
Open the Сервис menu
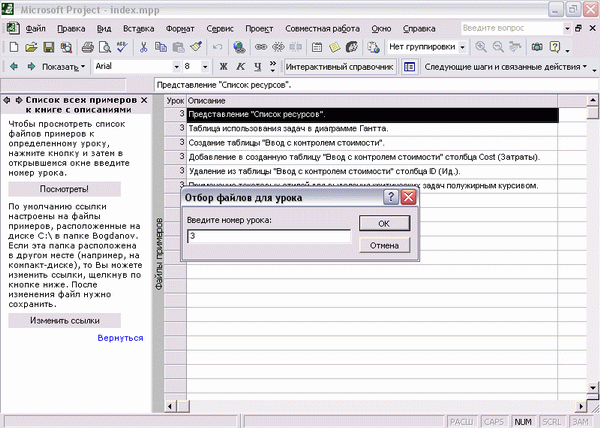220,29
